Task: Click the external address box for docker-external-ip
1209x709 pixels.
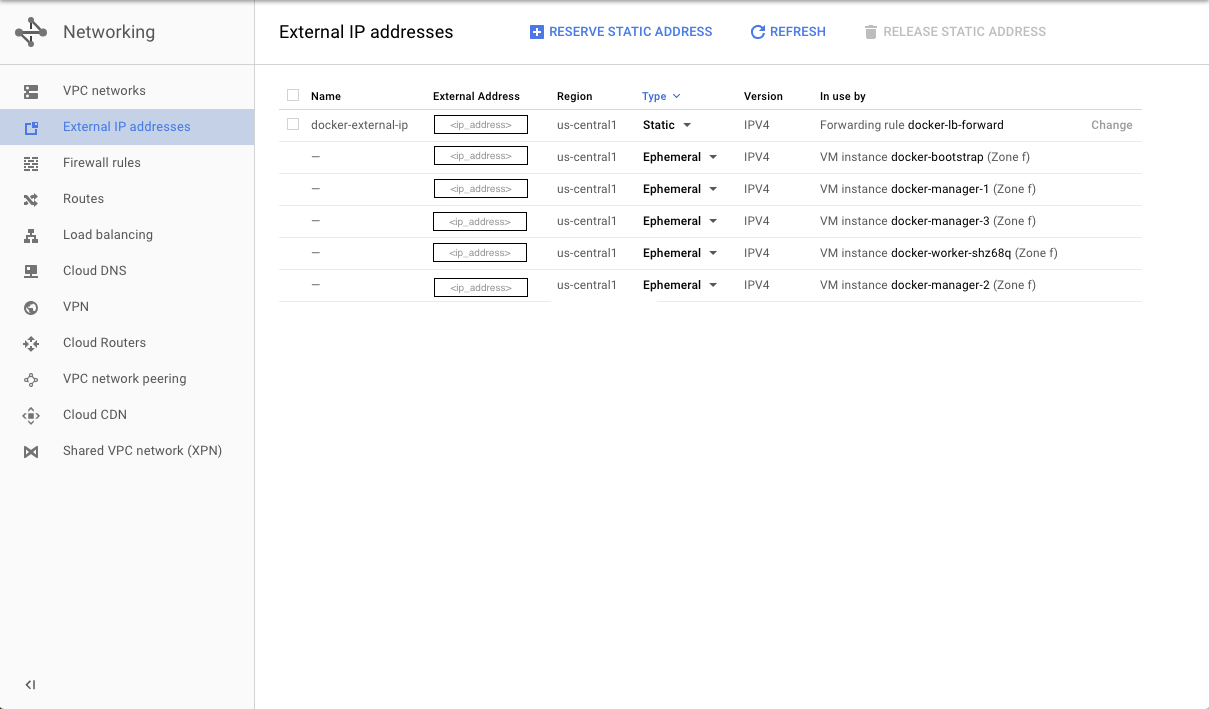Action: pos(481,125)
